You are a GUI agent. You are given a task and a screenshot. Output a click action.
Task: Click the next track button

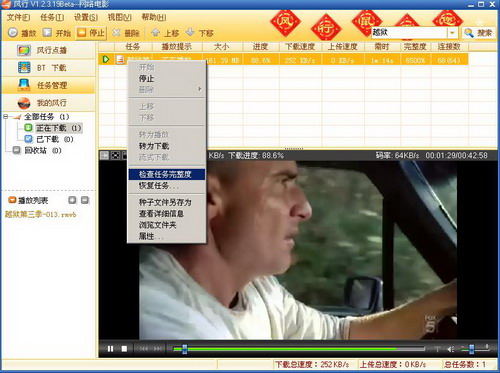tap(158, 349)
